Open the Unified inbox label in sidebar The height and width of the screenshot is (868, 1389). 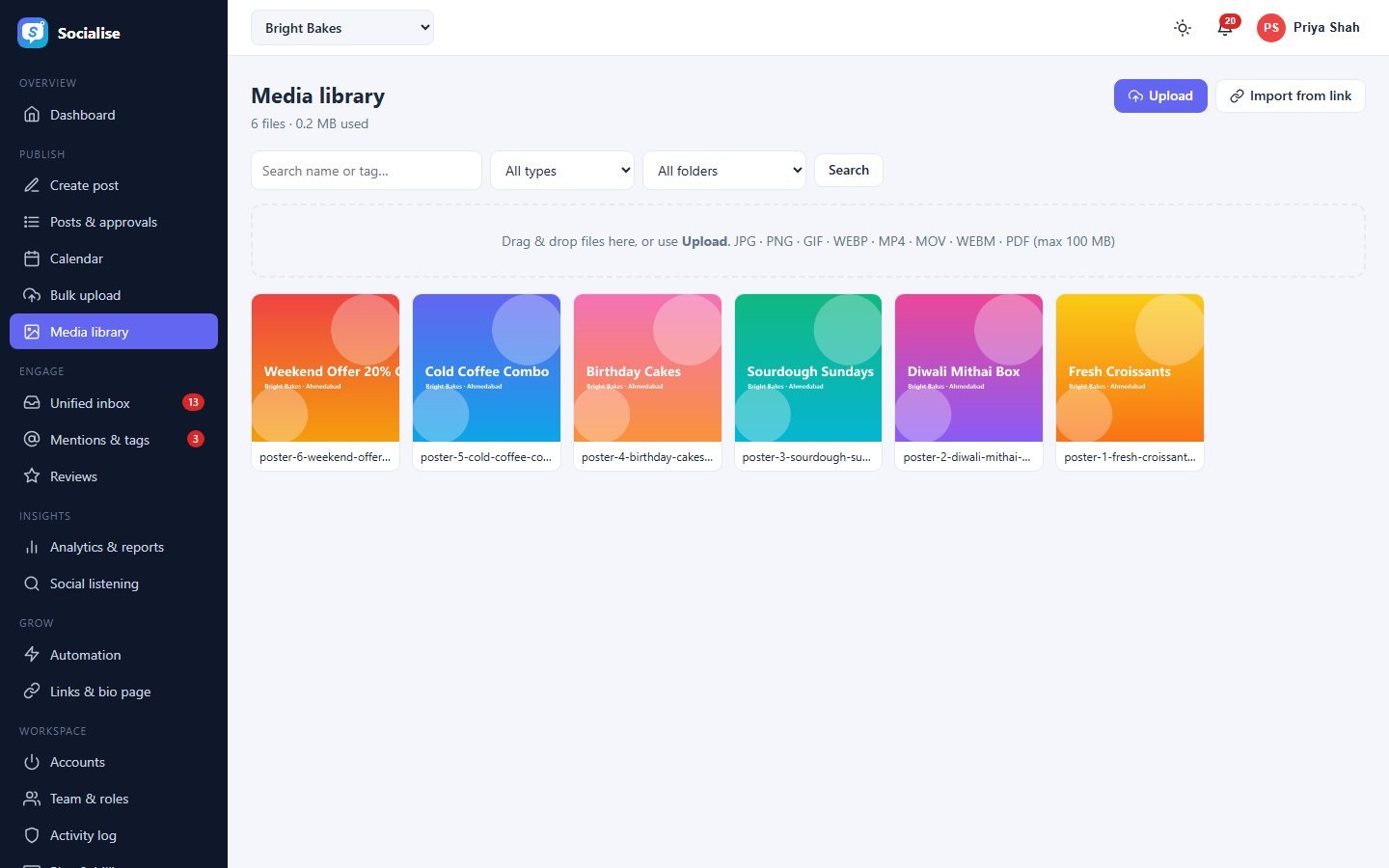pyautogui.click(x=90, y=403)
